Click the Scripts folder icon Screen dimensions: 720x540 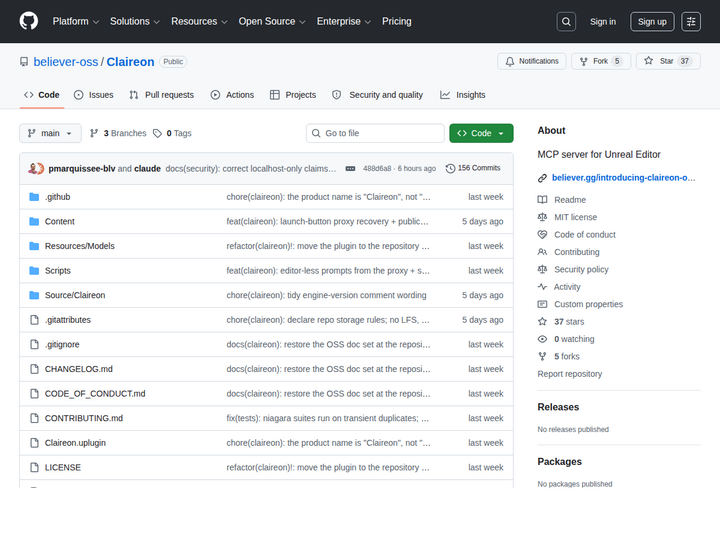click(x=34, y=270)
